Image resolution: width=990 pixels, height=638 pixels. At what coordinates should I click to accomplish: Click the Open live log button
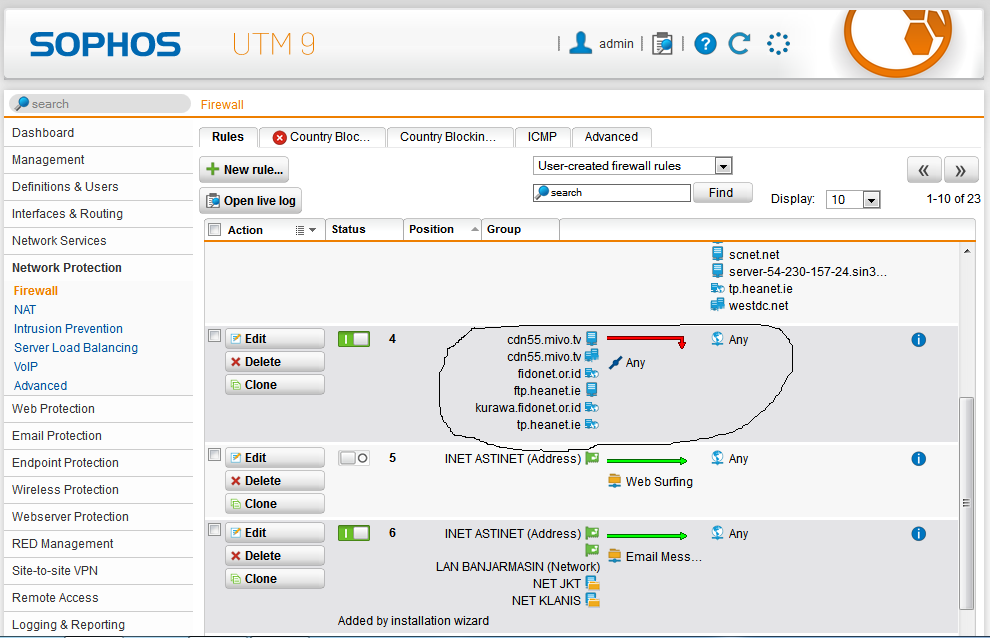click(251, 201)
